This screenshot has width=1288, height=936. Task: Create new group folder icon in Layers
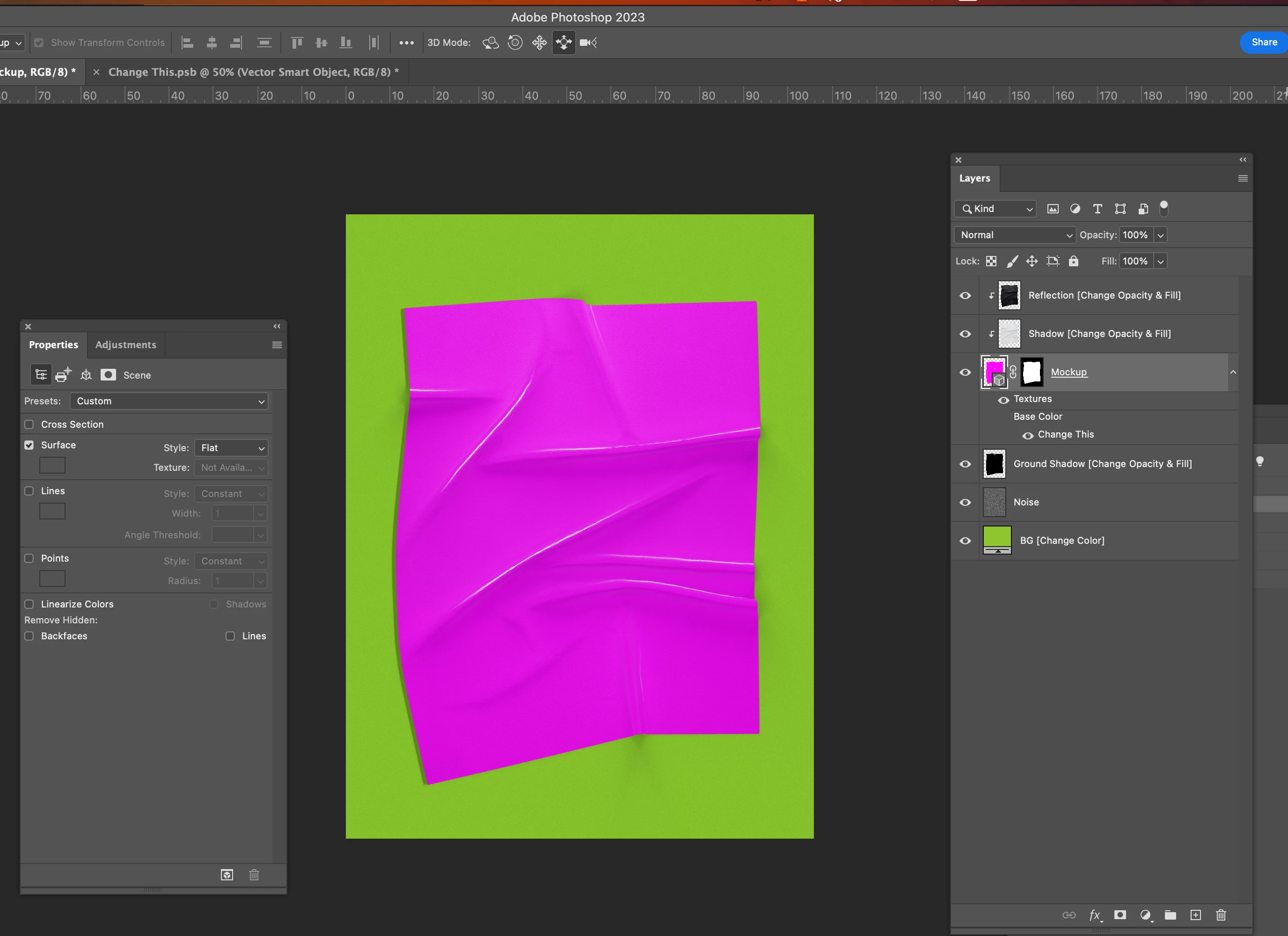click(1171, 915)
